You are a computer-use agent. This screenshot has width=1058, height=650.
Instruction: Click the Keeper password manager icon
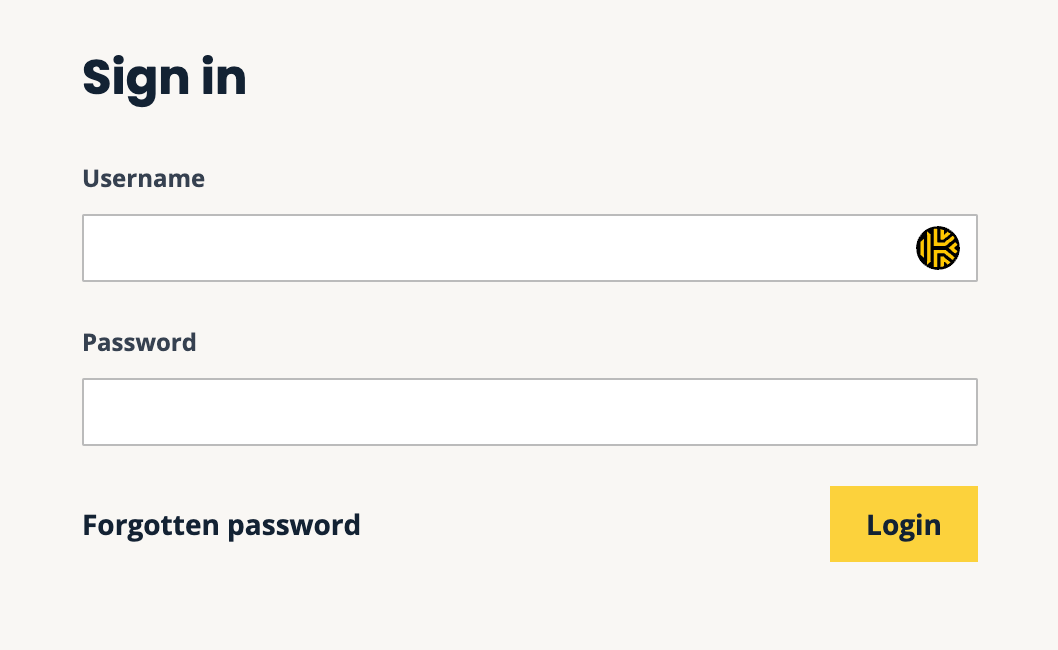(x=937, y=248)
